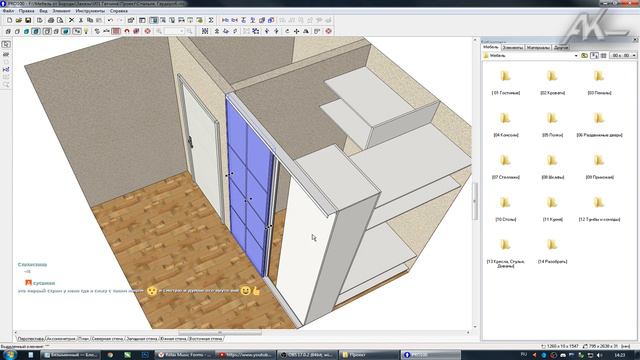Open the element properties icon beside redo

pos(131,20)
